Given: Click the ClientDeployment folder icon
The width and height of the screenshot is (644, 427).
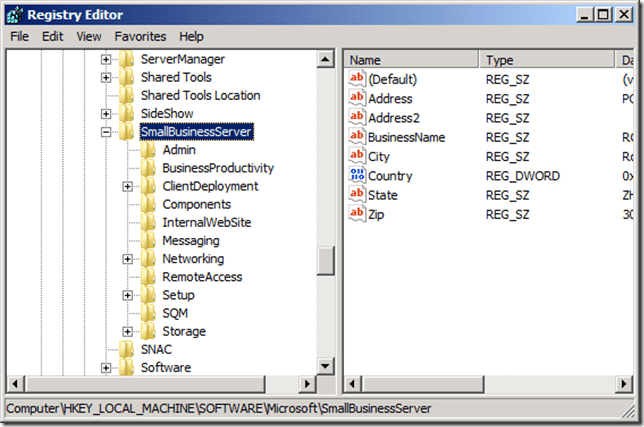Looking at the screenshot, I should 148,186.
